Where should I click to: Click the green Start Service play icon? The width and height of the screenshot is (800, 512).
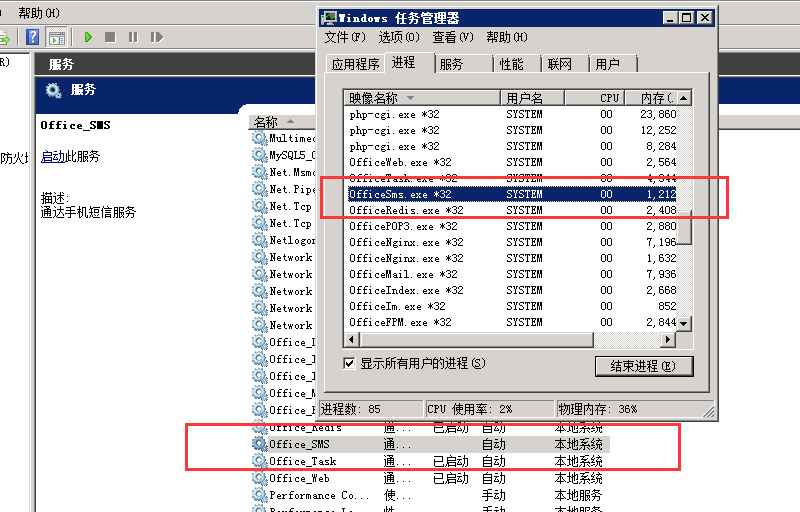(x=88, y=37)
